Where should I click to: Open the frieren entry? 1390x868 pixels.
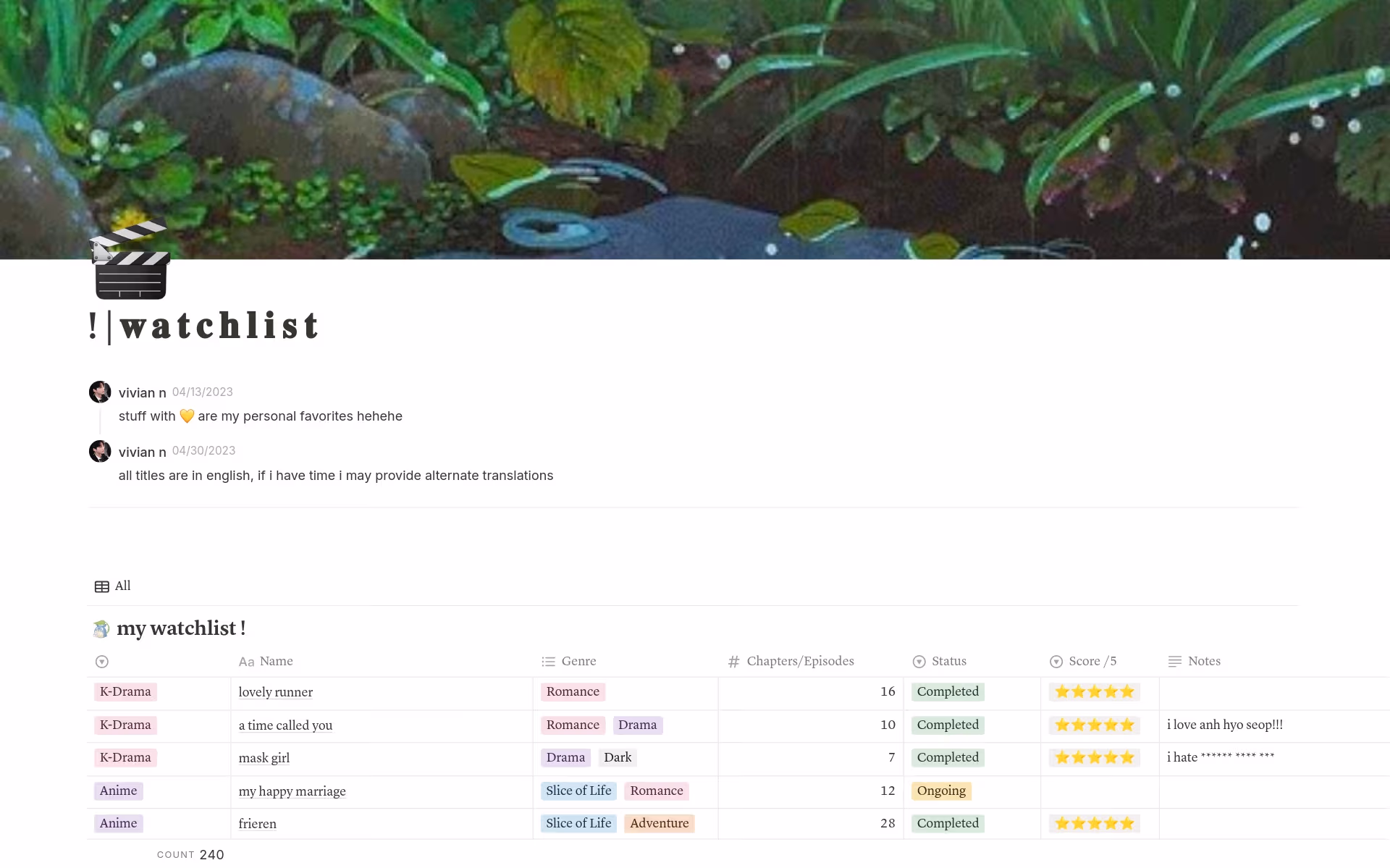coord(257,824)
